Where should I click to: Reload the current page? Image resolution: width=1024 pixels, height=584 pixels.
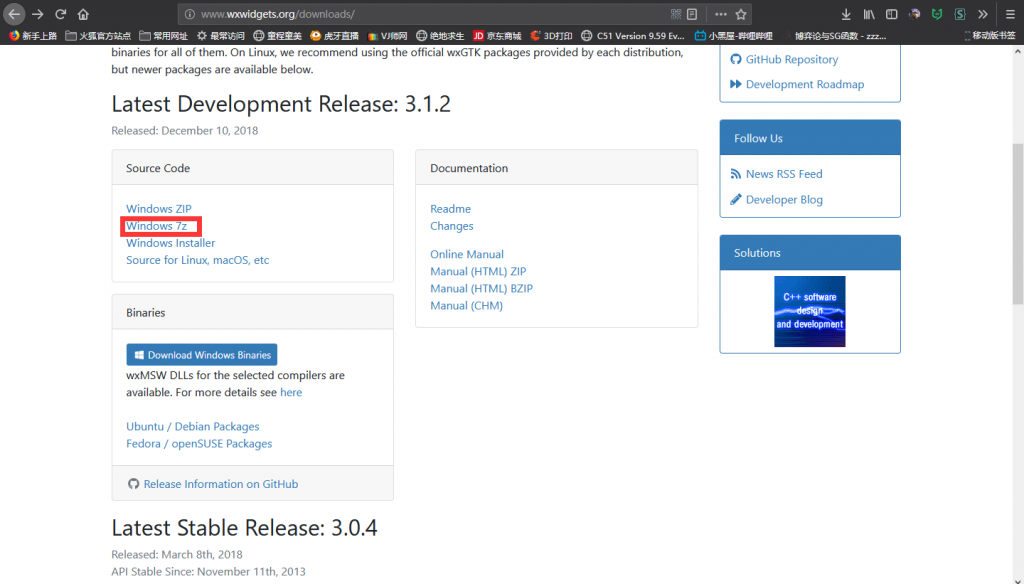click(x=60, y=14)
